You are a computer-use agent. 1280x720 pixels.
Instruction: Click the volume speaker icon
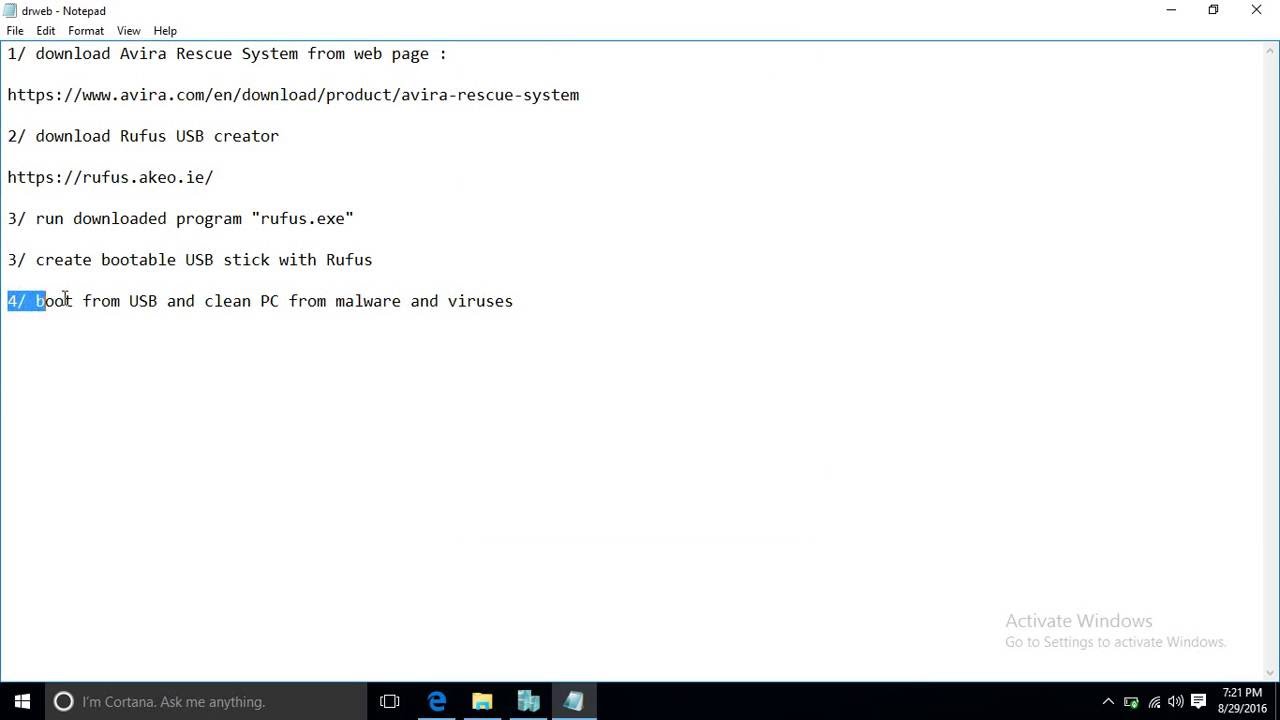click(1176, 702)
